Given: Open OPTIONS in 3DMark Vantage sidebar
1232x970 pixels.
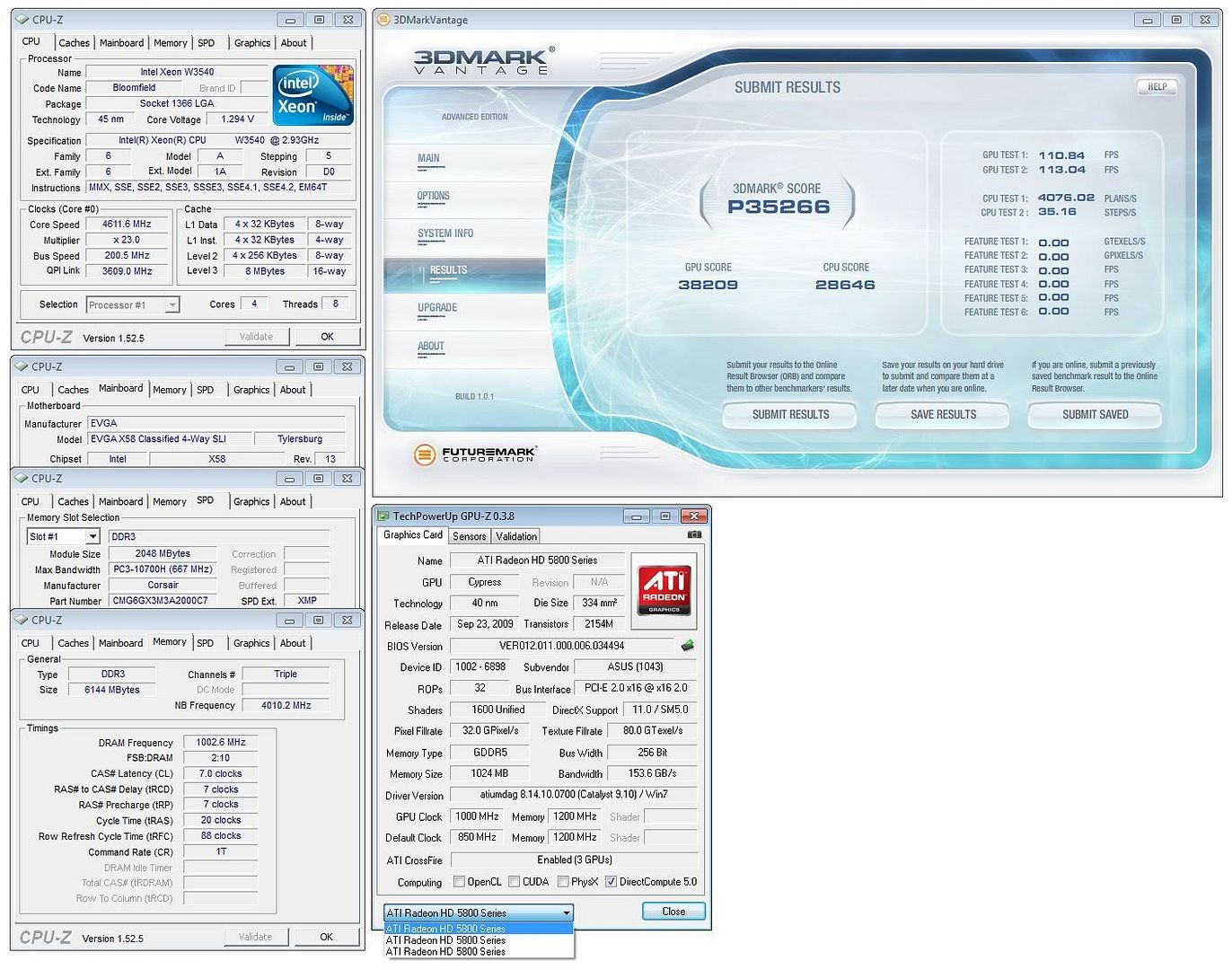Looking at the screenshot, I should point(433,197).
